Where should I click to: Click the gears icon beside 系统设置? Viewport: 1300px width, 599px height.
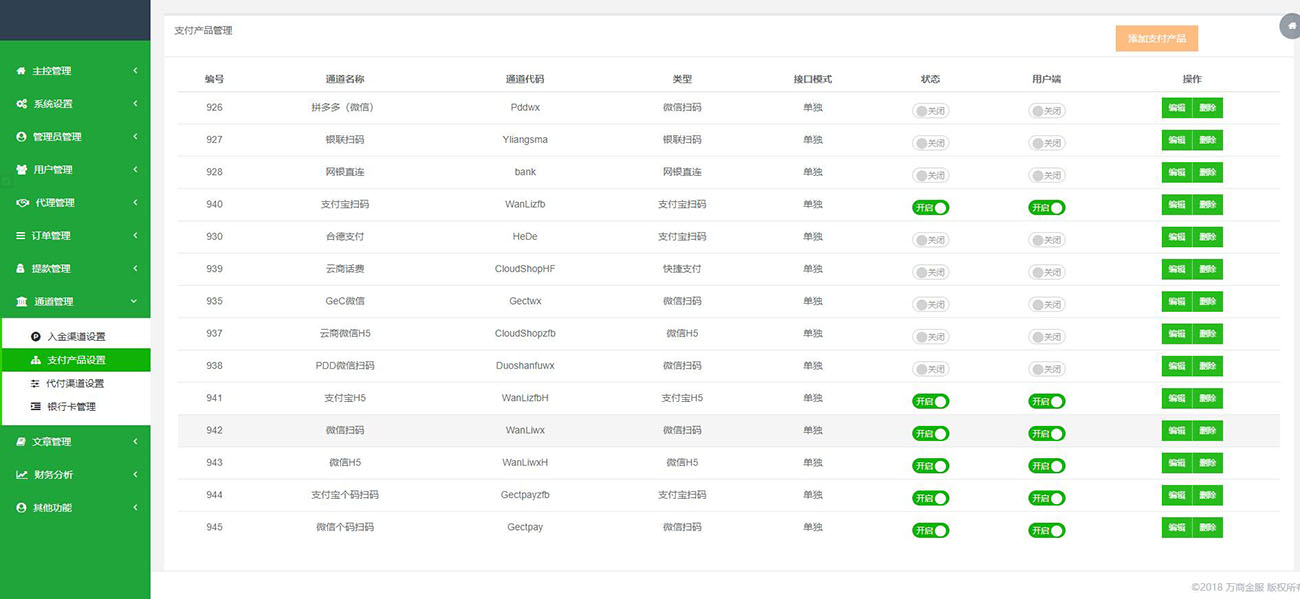[x=21, y=104]
